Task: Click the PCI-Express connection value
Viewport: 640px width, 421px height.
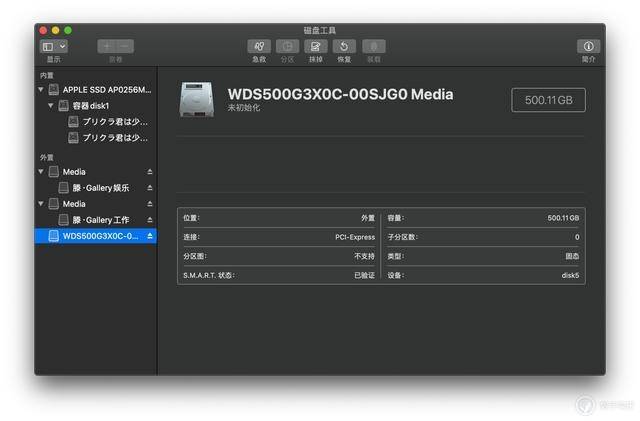Action: (355, 237)
